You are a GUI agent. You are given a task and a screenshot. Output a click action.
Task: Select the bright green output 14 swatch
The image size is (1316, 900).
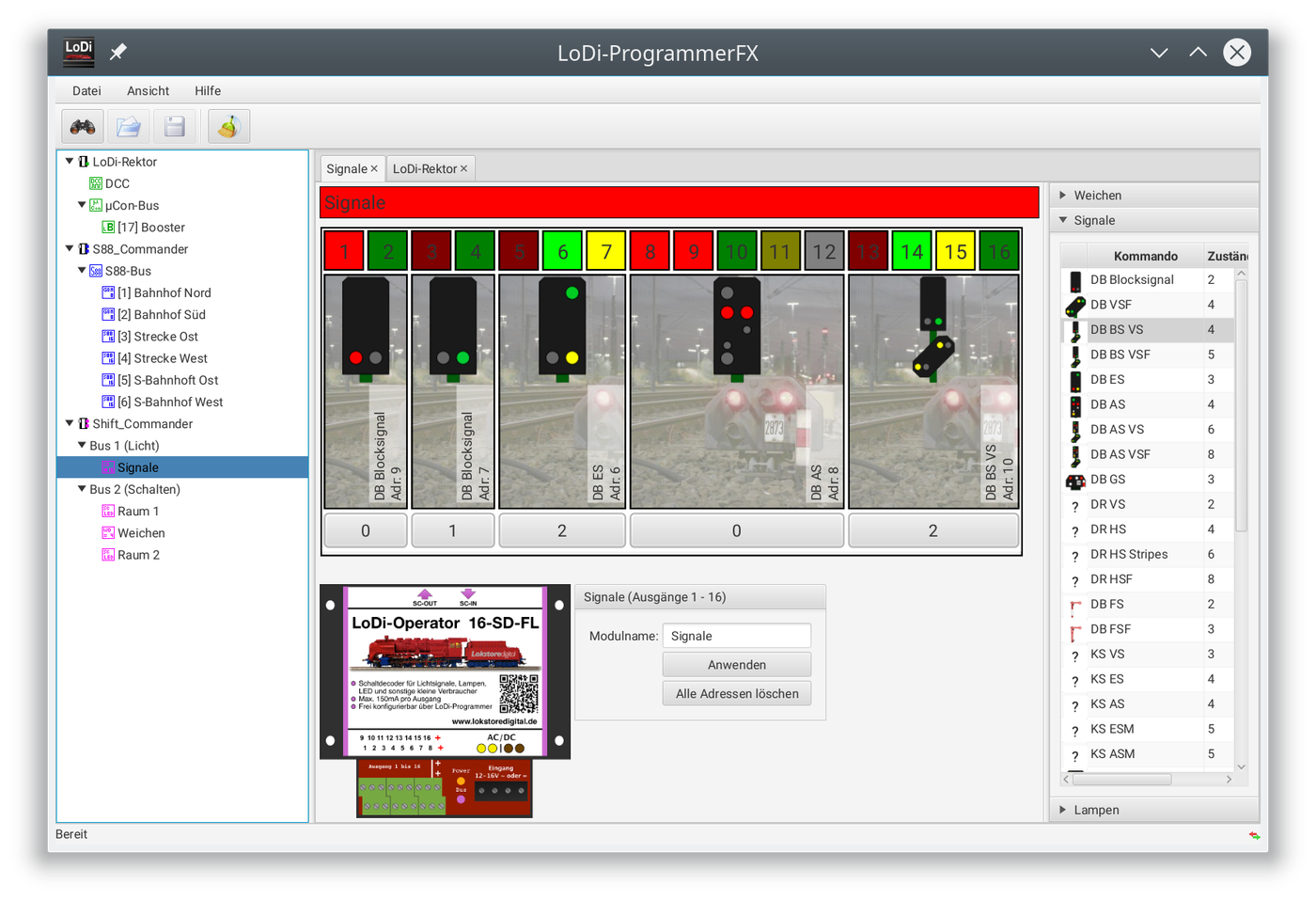click(912, 251)
